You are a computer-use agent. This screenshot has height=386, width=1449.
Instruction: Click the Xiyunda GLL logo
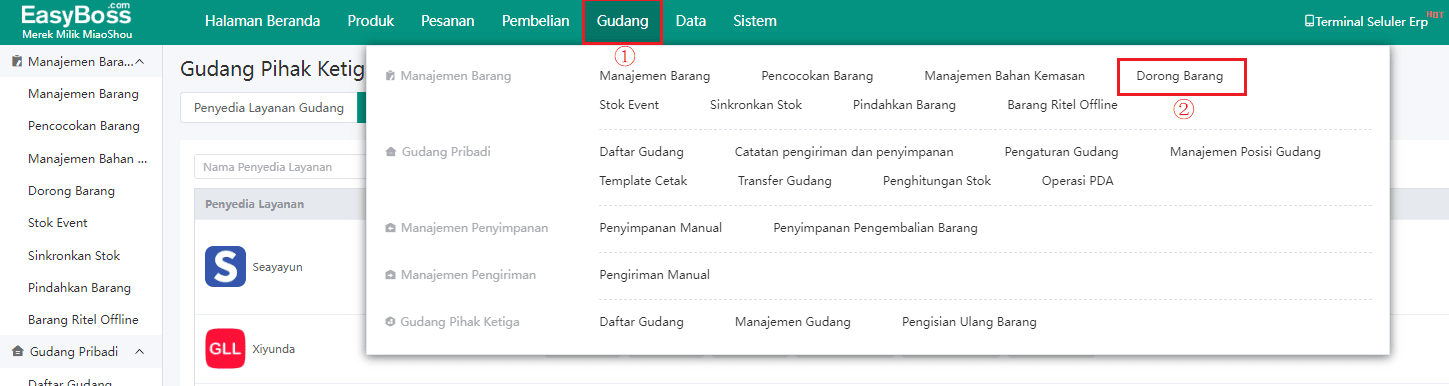click(225, 349)
